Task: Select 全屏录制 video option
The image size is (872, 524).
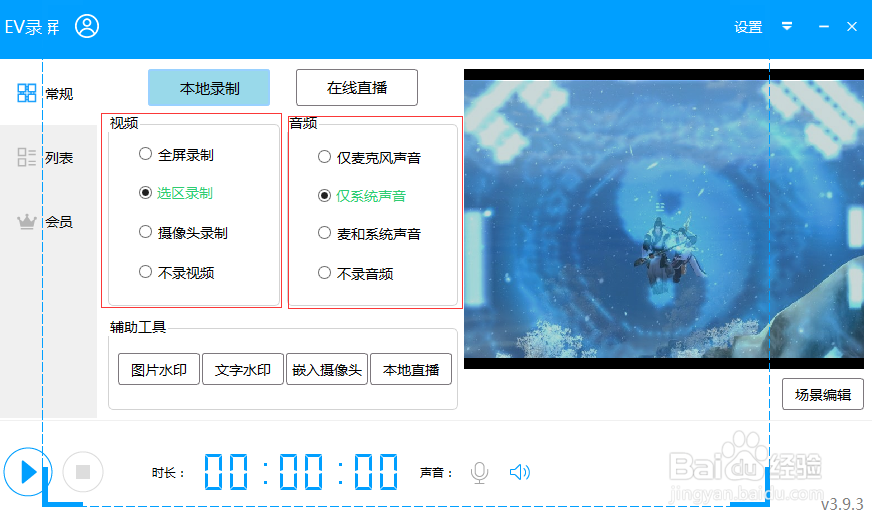Action: click(176, 155)
